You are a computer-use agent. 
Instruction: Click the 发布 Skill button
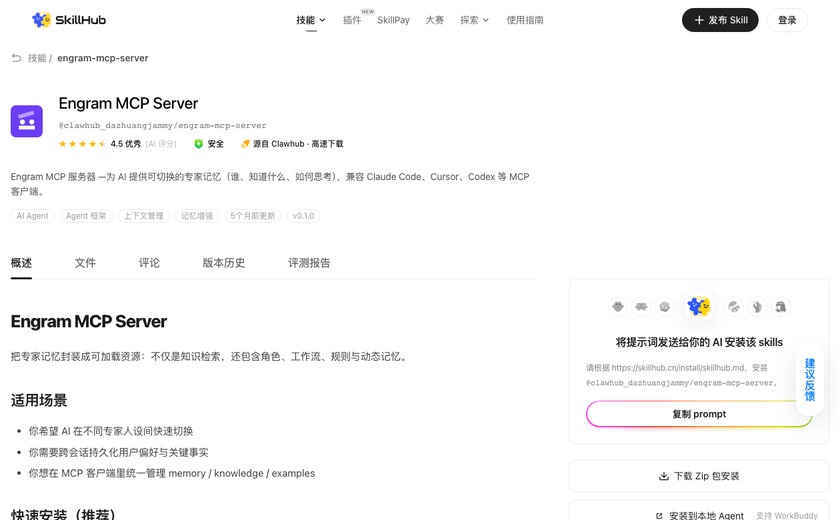click(x=720, y=20)
